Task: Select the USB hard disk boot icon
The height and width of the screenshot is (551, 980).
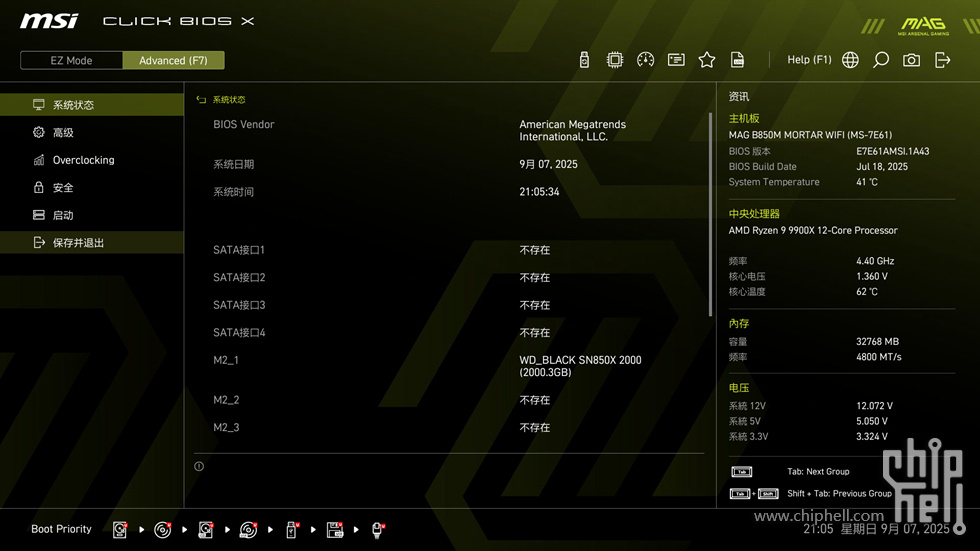Action: coord(206,530)
